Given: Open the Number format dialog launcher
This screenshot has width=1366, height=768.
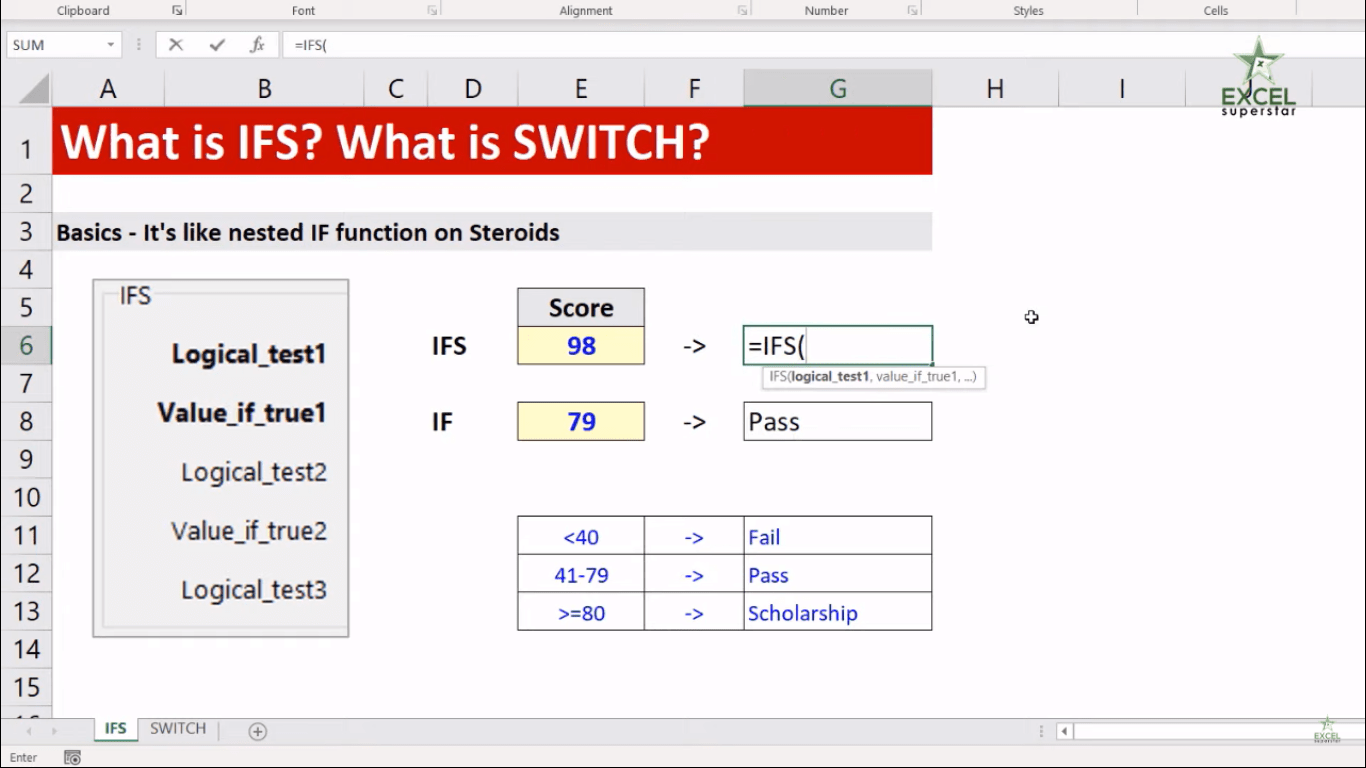Looking at the screenshot, I should click(x=913, y=10).
